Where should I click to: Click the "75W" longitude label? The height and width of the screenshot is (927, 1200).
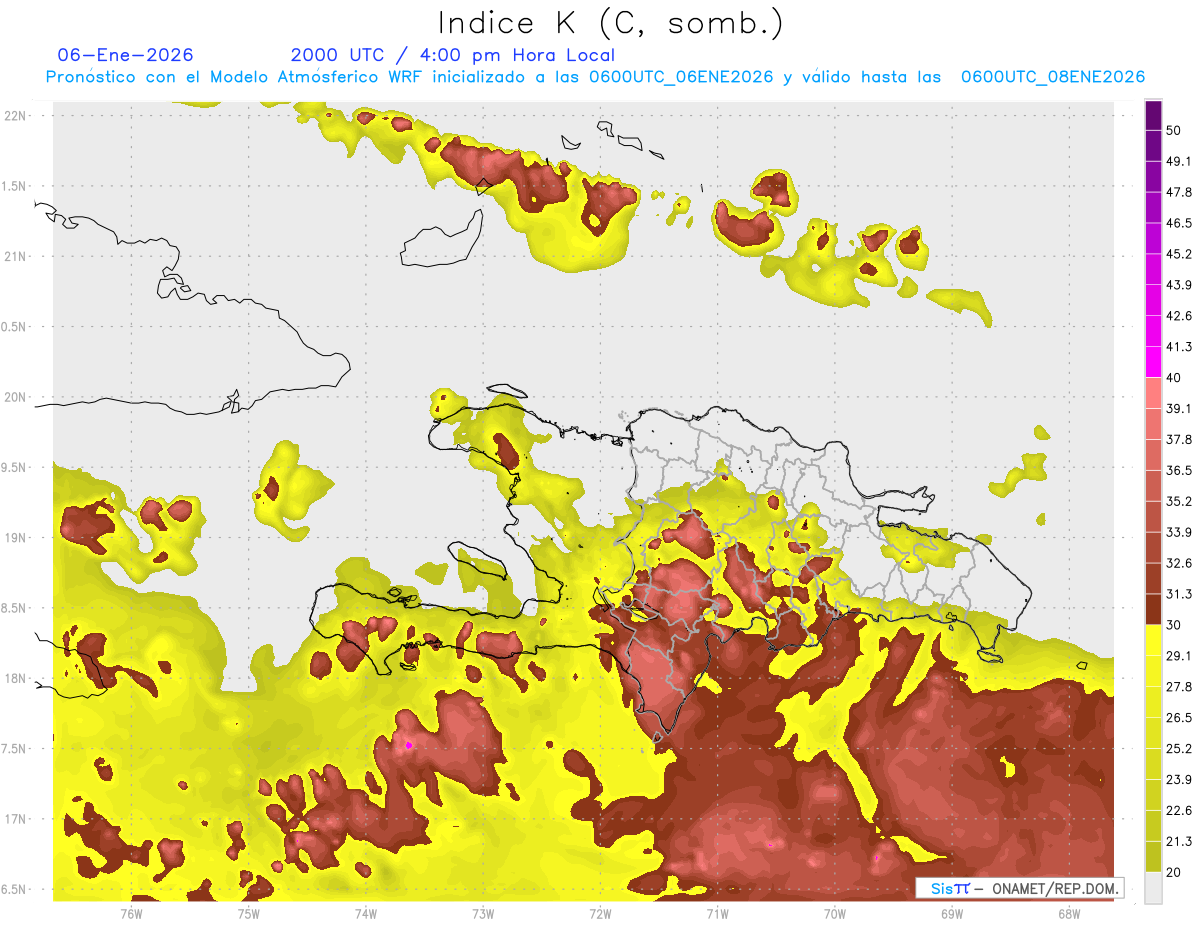click(x=248, y=913)
